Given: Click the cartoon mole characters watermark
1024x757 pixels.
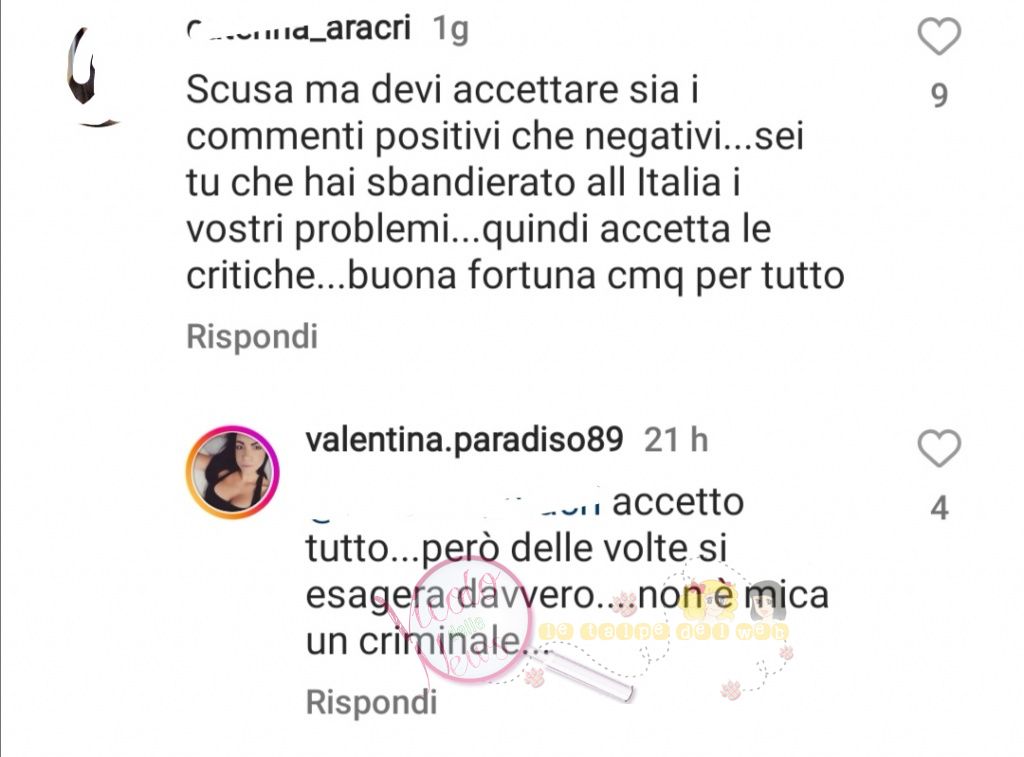Looking at the screenshot, I should coord(731,600).
